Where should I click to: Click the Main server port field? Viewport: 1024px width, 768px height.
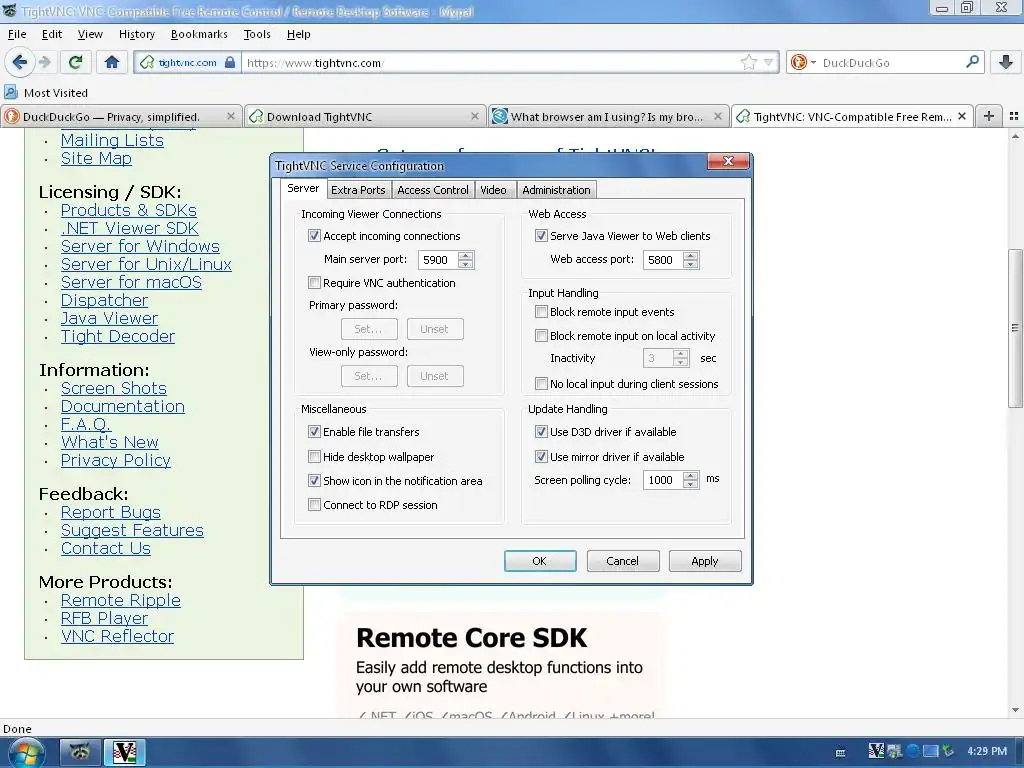click(x=438, y=260)
